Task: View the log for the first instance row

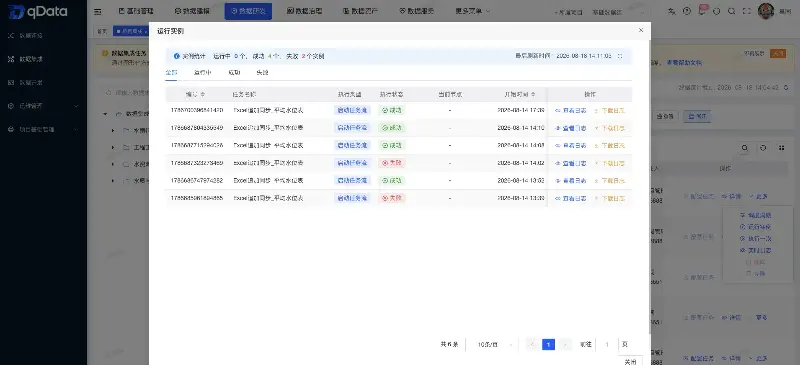Action: click(x=570, y=110)
